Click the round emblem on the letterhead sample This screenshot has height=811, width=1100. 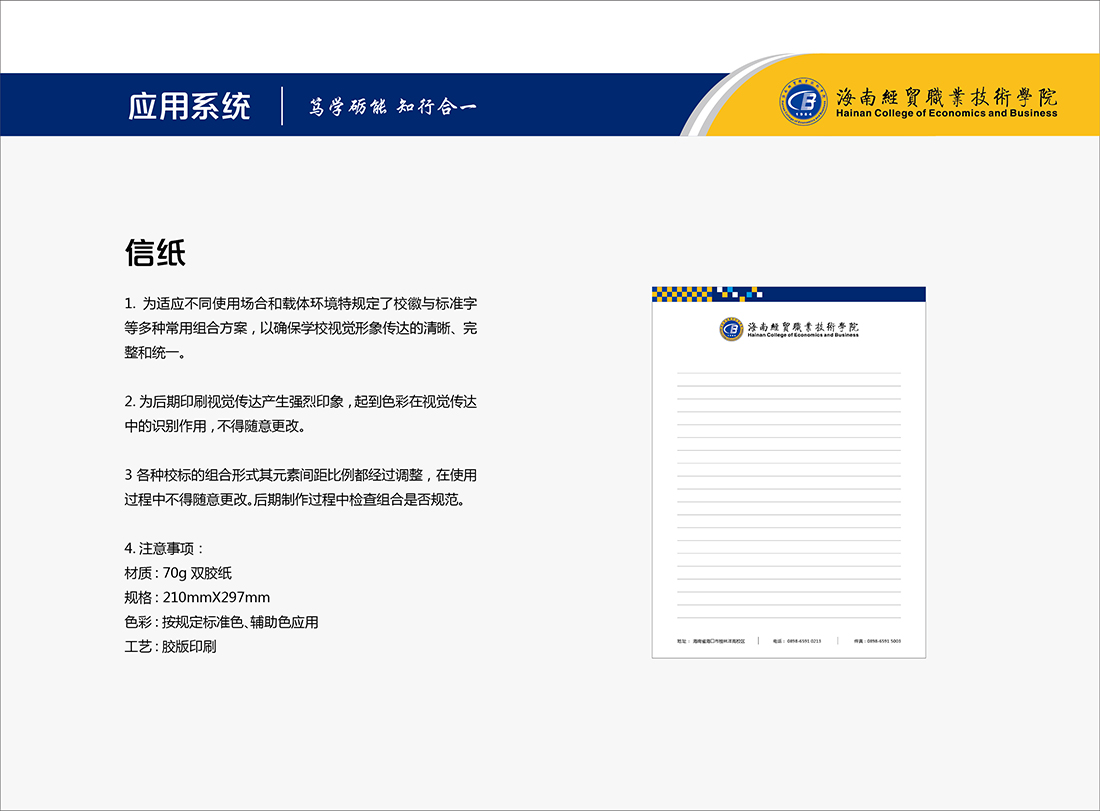click(x=732, y=329)
